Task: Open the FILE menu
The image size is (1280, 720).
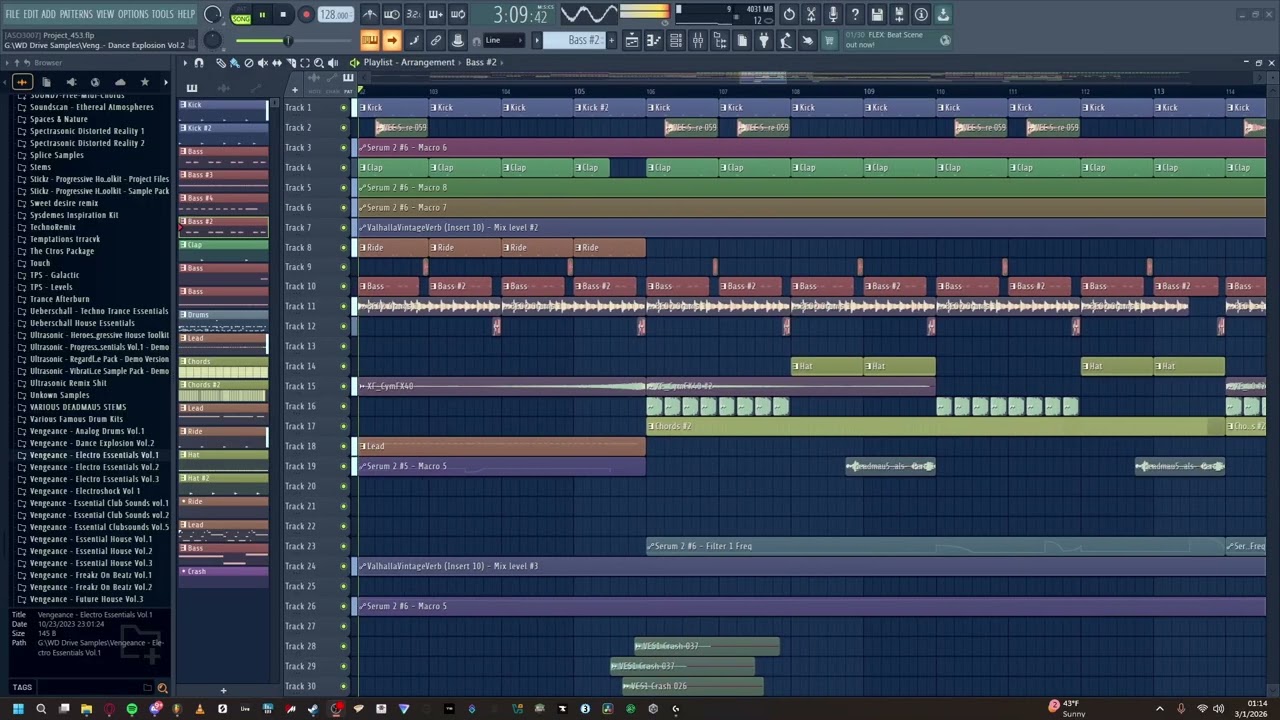Action: (12, 14)
